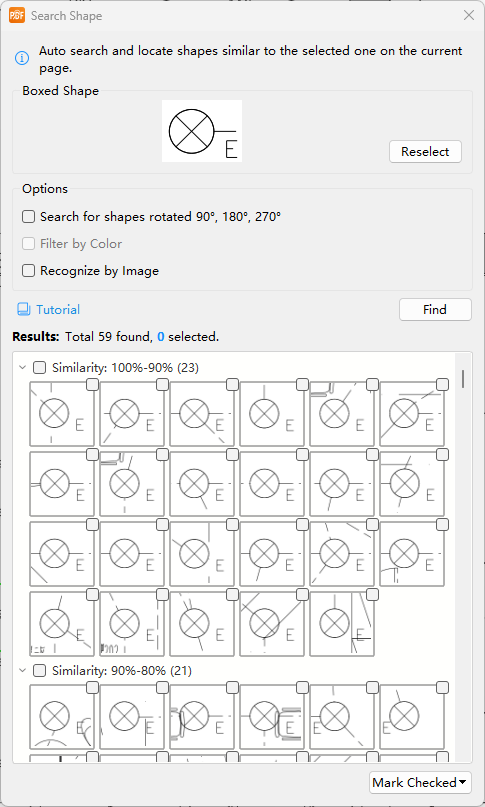Click the orange PDF app logo
Image resolution: width=485 pixels, height=807 pixels.
pos(17,15)
